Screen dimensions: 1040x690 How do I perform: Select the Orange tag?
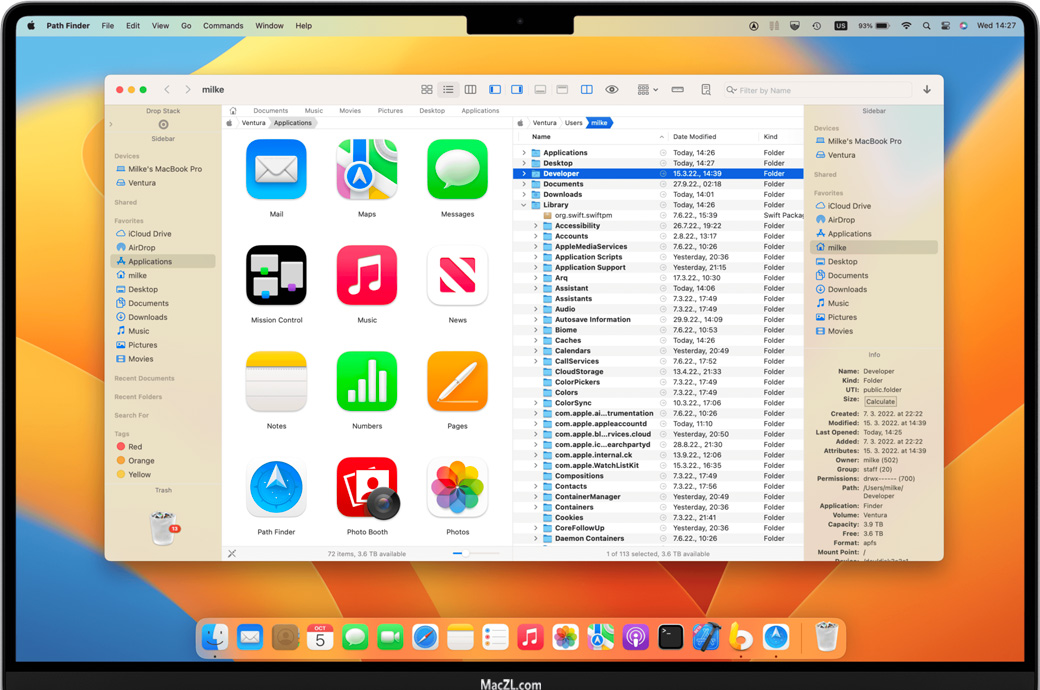(x=135, y=460)
